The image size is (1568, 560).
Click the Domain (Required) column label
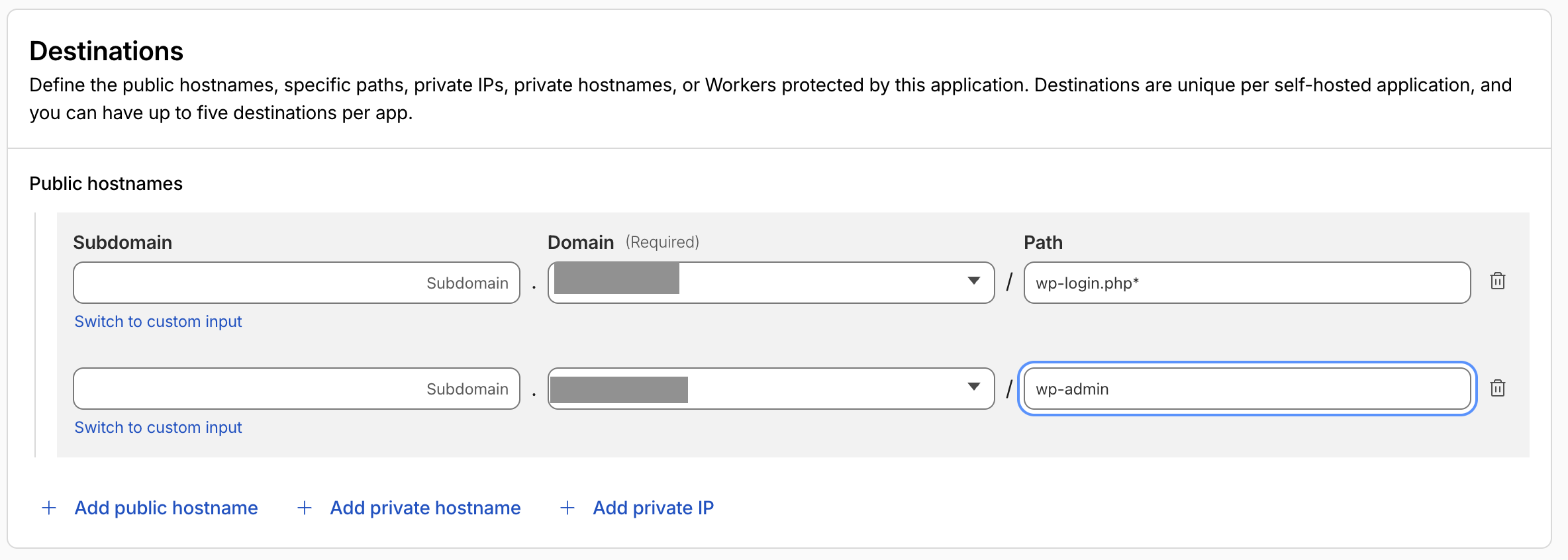pos(623,243)
